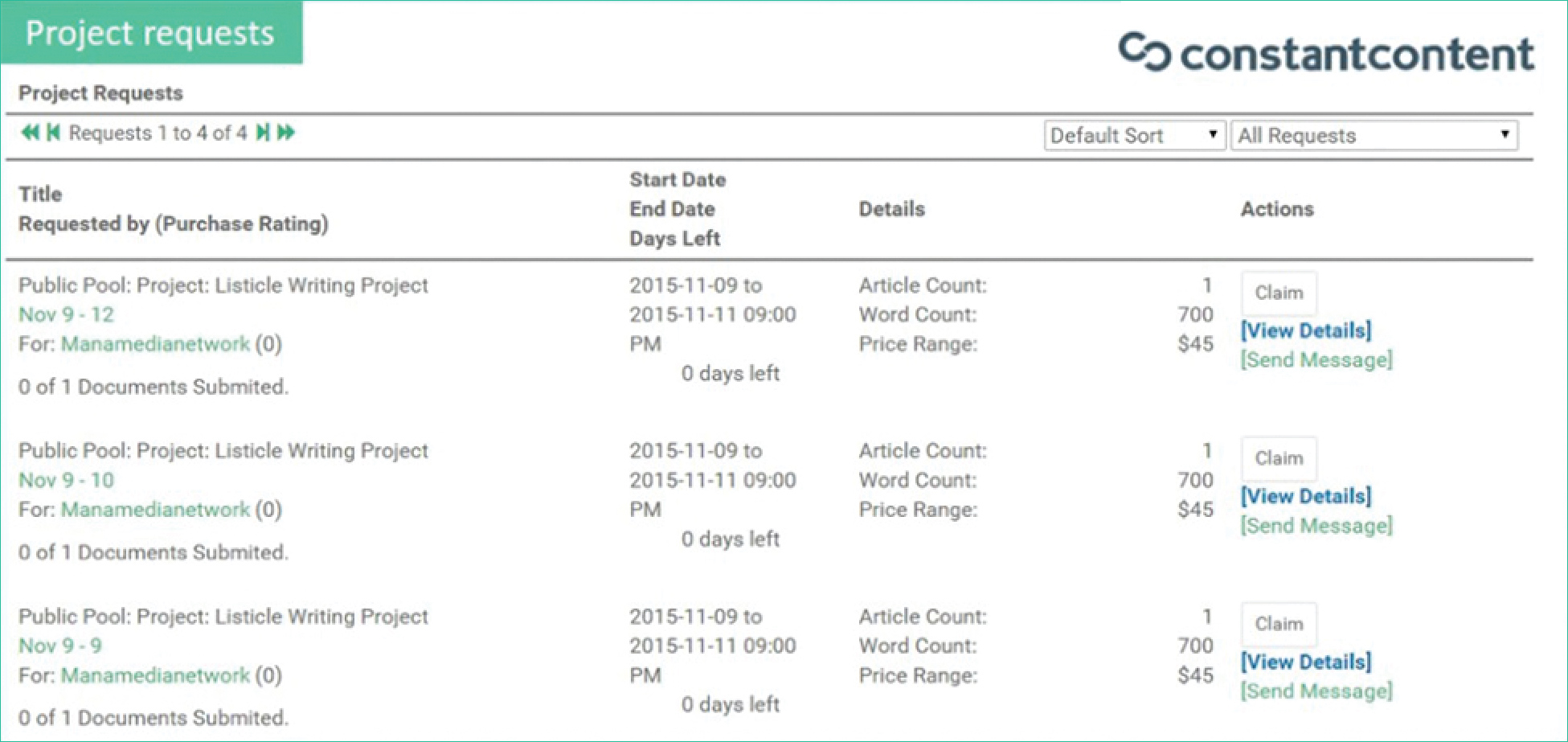The width and height of the screenshot is (1568, 742).
Task: Click the single-right bar pagination arrow
Action: click(263, 133)
